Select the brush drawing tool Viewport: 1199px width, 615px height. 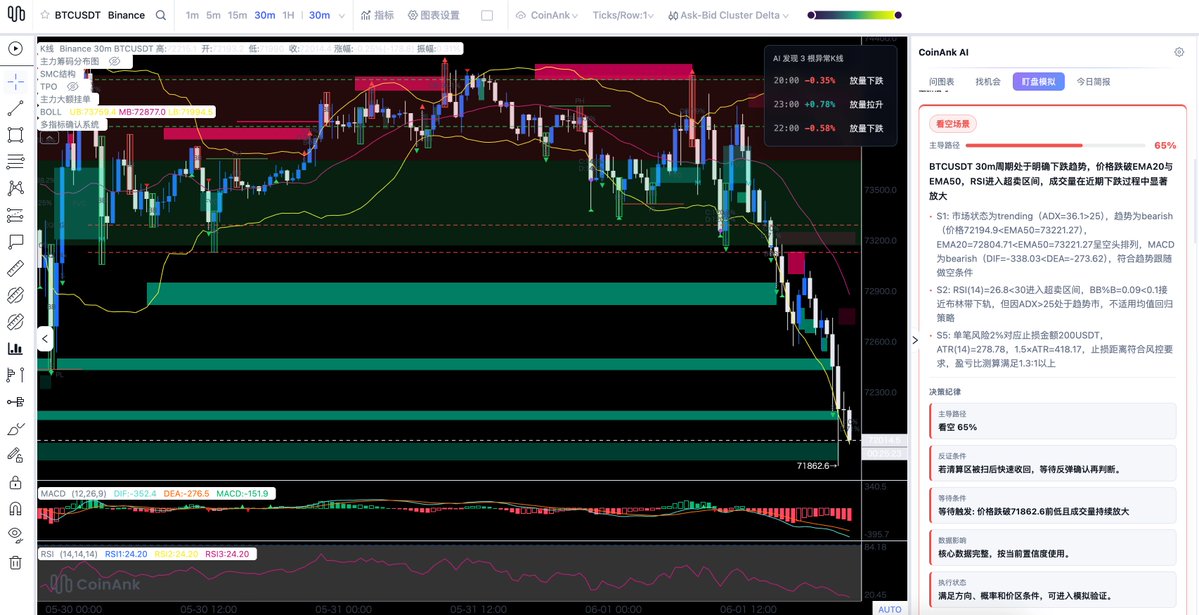[x=15, y=429]
